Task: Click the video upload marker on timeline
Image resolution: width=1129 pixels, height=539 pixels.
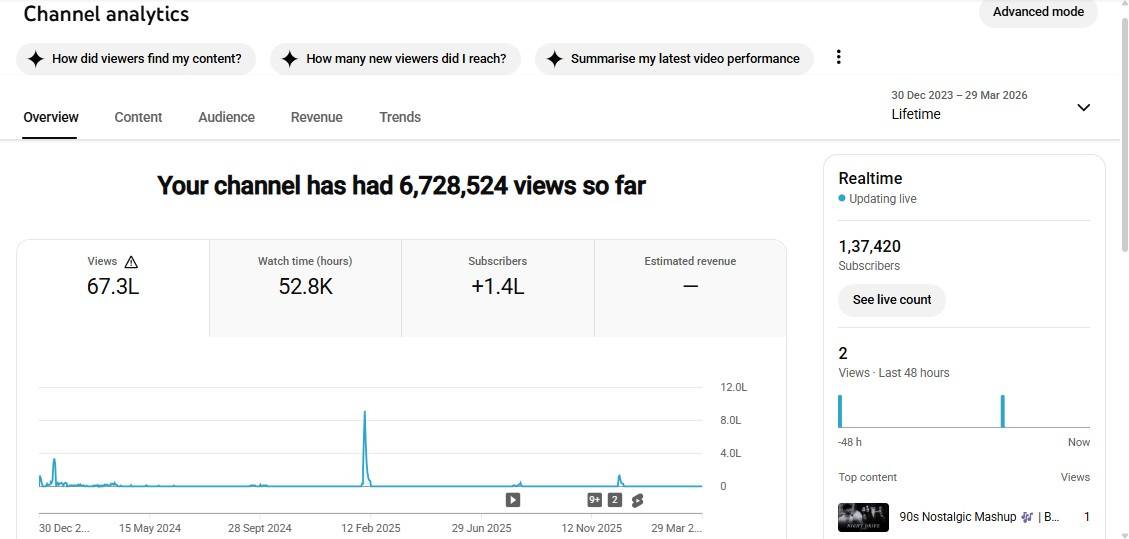Action: (513, 500)
